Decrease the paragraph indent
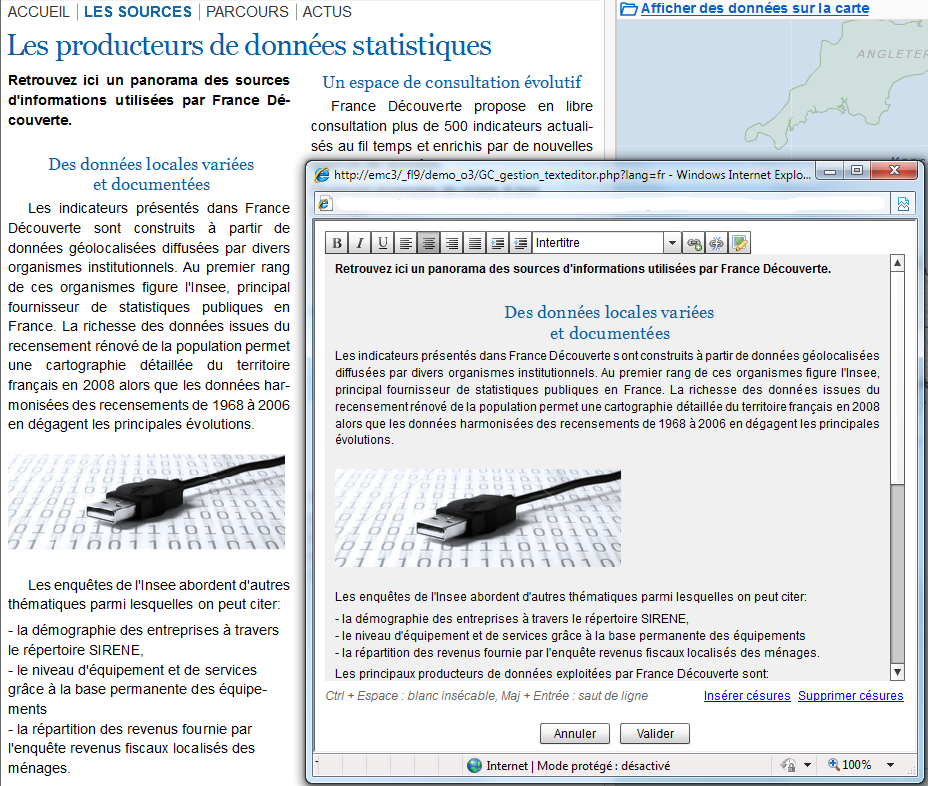Image resolution: width=928 pixels, height=786 pixels. pyautogui.click(x=521, y=243)
